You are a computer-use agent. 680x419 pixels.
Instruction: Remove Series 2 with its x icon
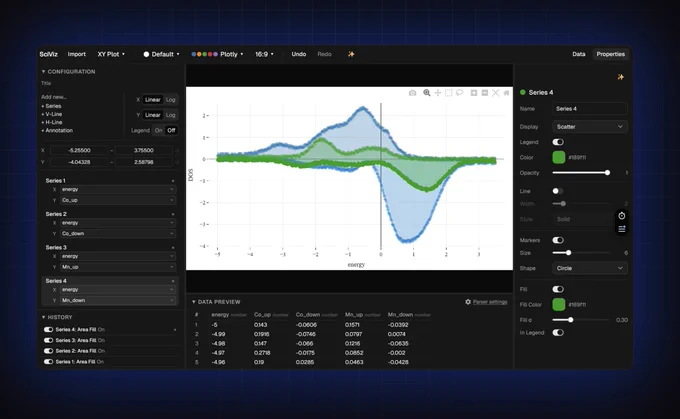click(173, 214)
